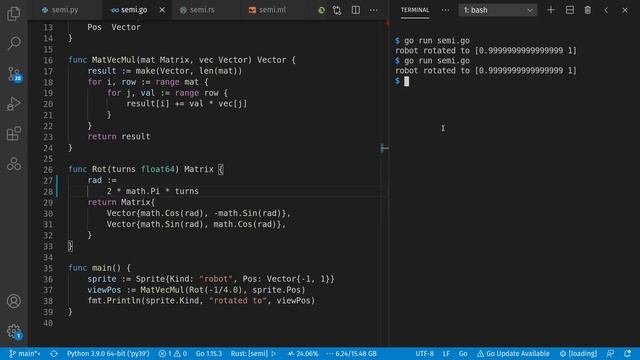Open the Manage gear icon
This screenshot has width=640, height=360.
click(14, 332)
